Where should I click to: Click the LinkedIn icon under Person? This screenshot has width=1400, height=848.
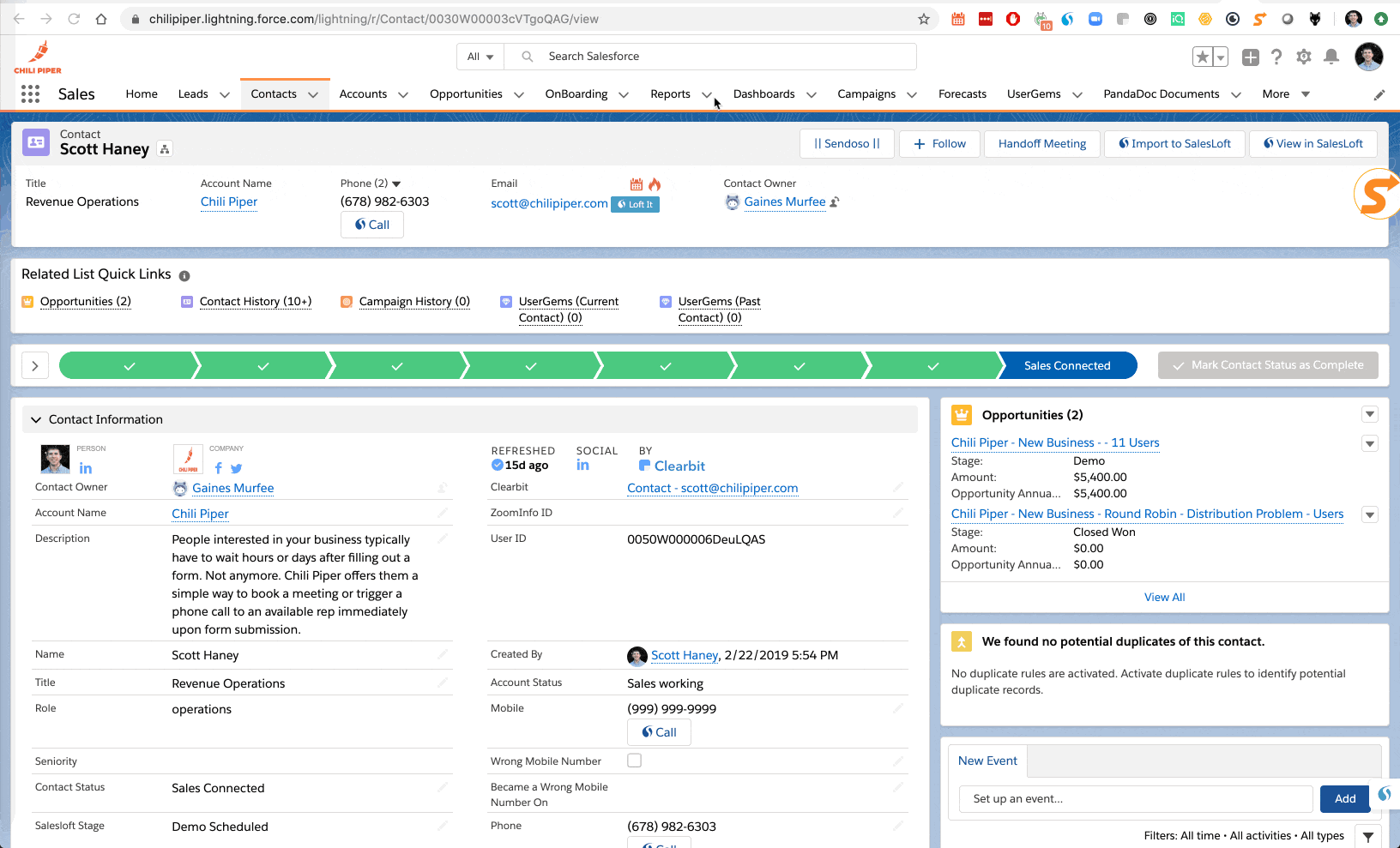[x=86, y=468]
